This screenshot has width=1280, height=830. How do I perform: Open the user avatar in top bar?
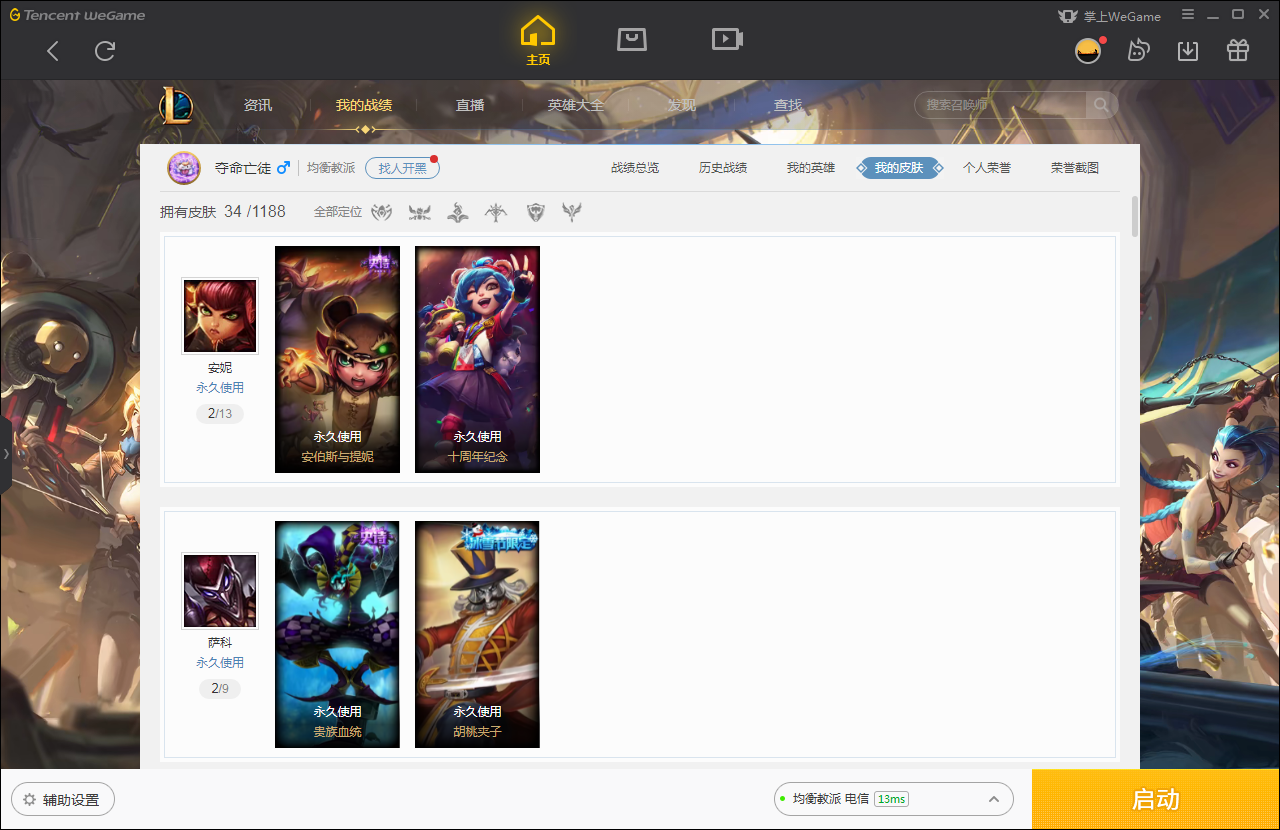tap(1088, 51)
